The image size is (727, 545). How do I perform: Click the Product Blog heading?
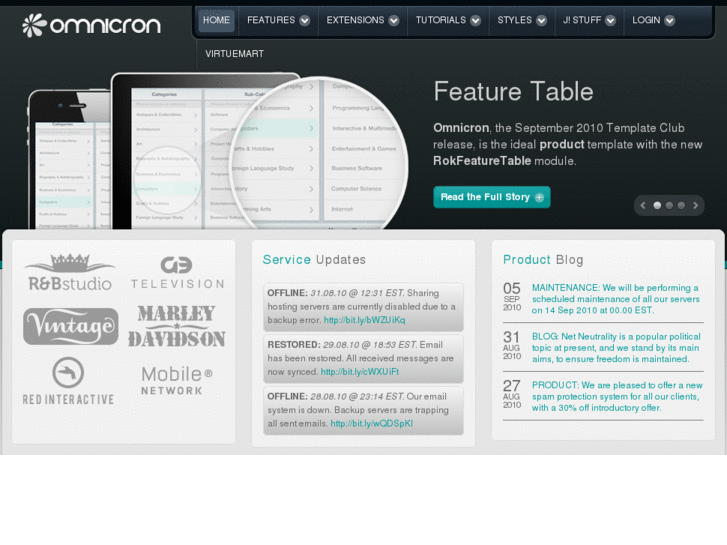tap(543, 260)
